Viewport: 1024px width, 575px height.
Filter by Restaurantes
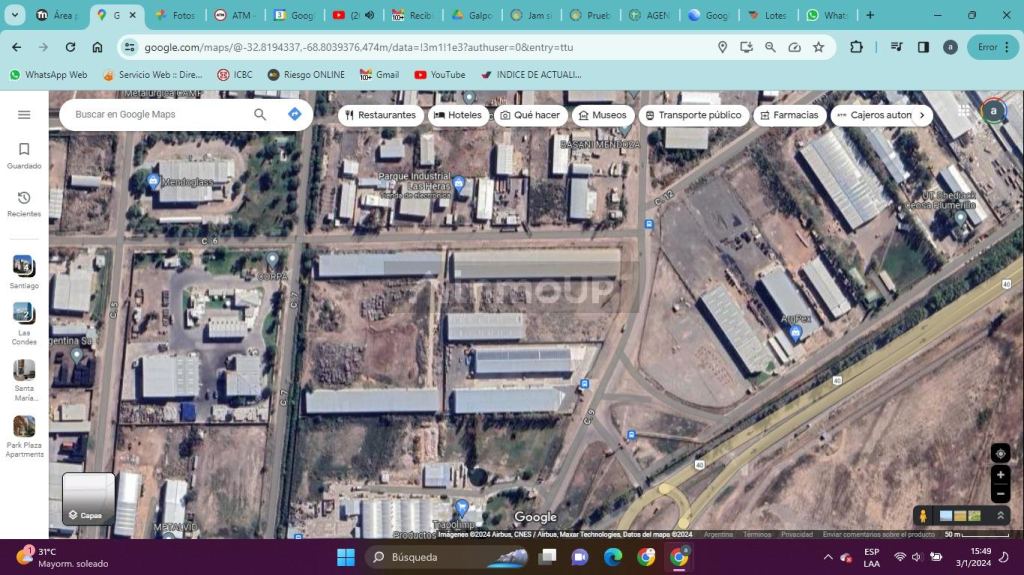380,115
